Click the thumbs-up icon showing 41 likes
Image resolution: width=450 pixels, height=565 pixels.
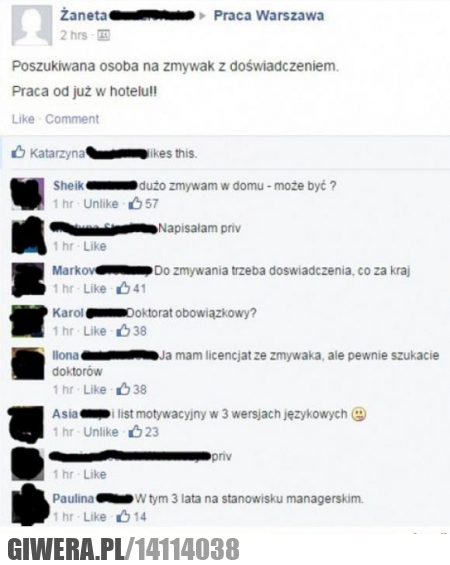click(123, 288)
